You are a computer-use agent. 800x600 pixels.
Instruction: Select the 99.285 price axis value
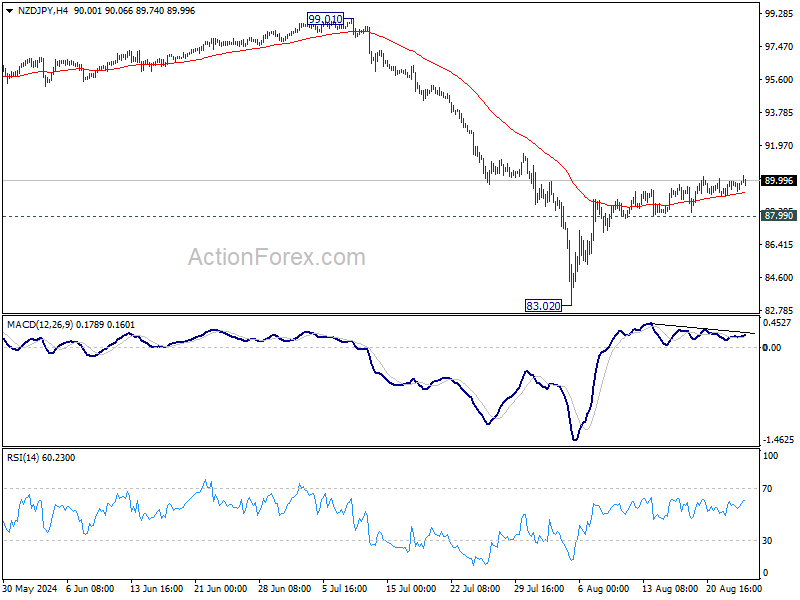779,14
